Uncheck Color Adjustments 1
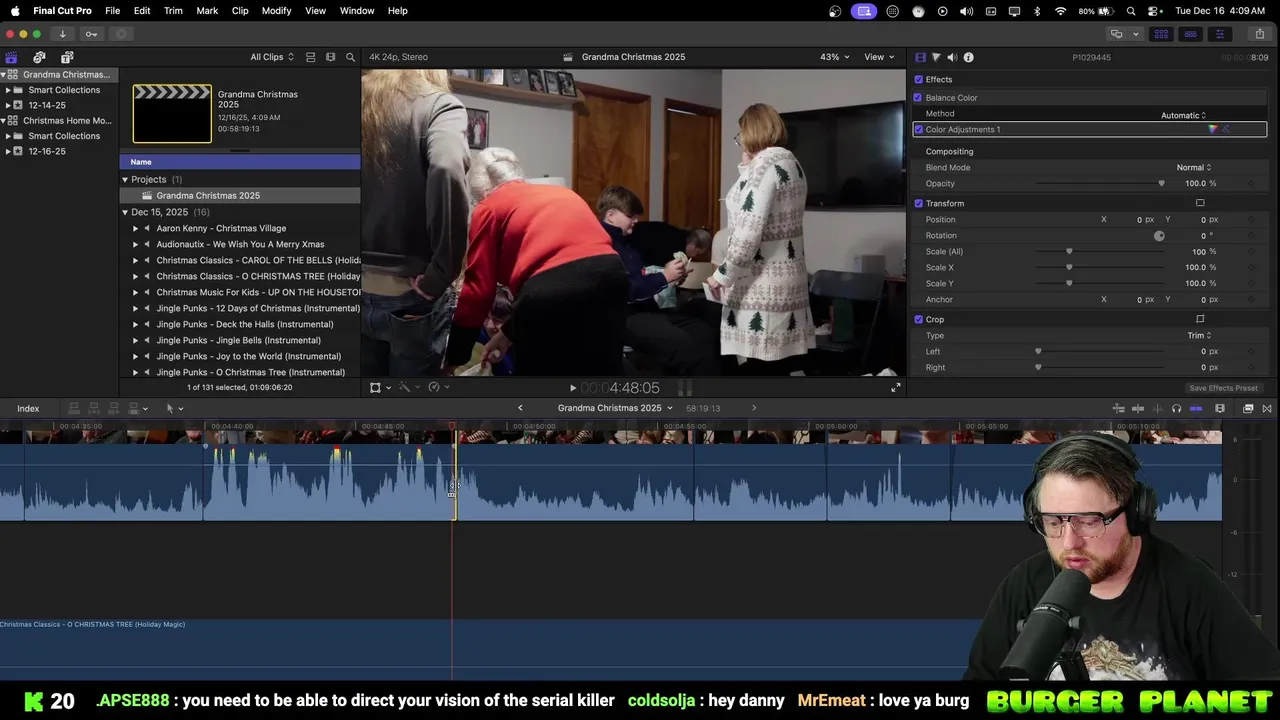The image size is (1280, 720). click(x=919, y=129)
